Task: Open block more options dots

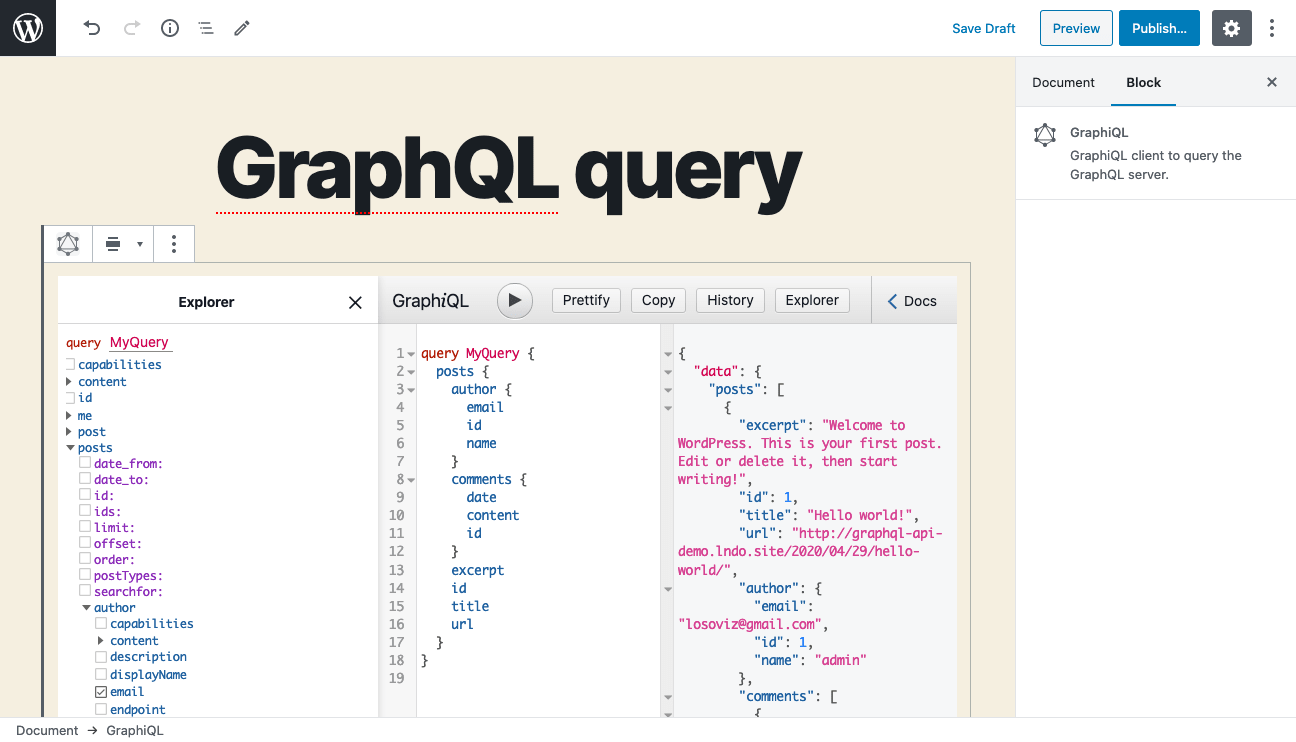Action: coord(174,244)
